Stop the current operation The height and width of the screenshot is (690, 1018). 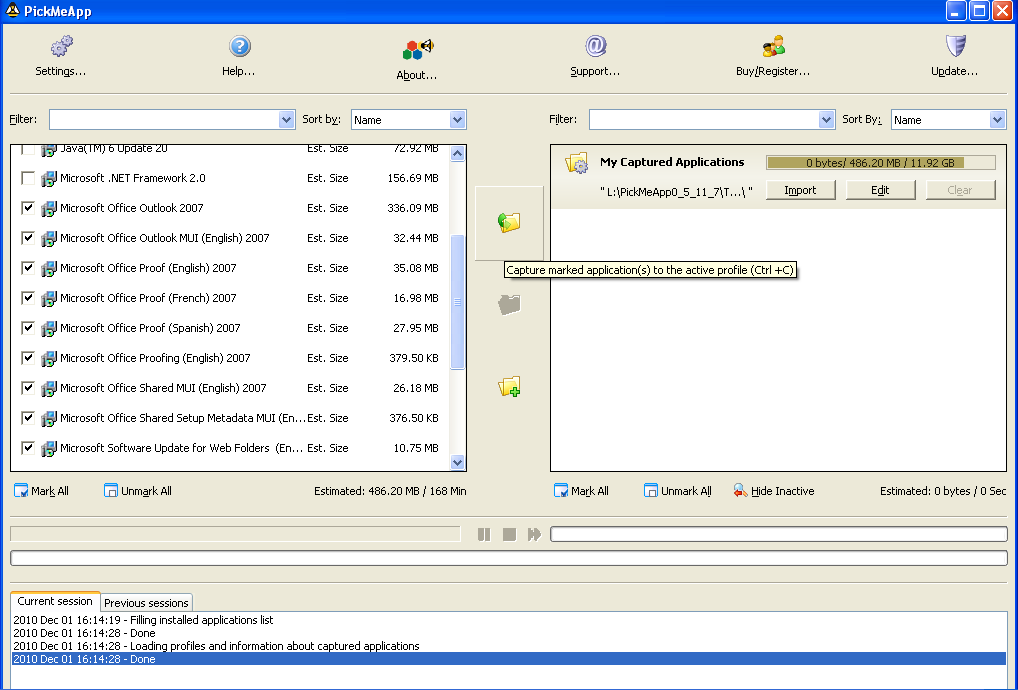click(509, 534)
